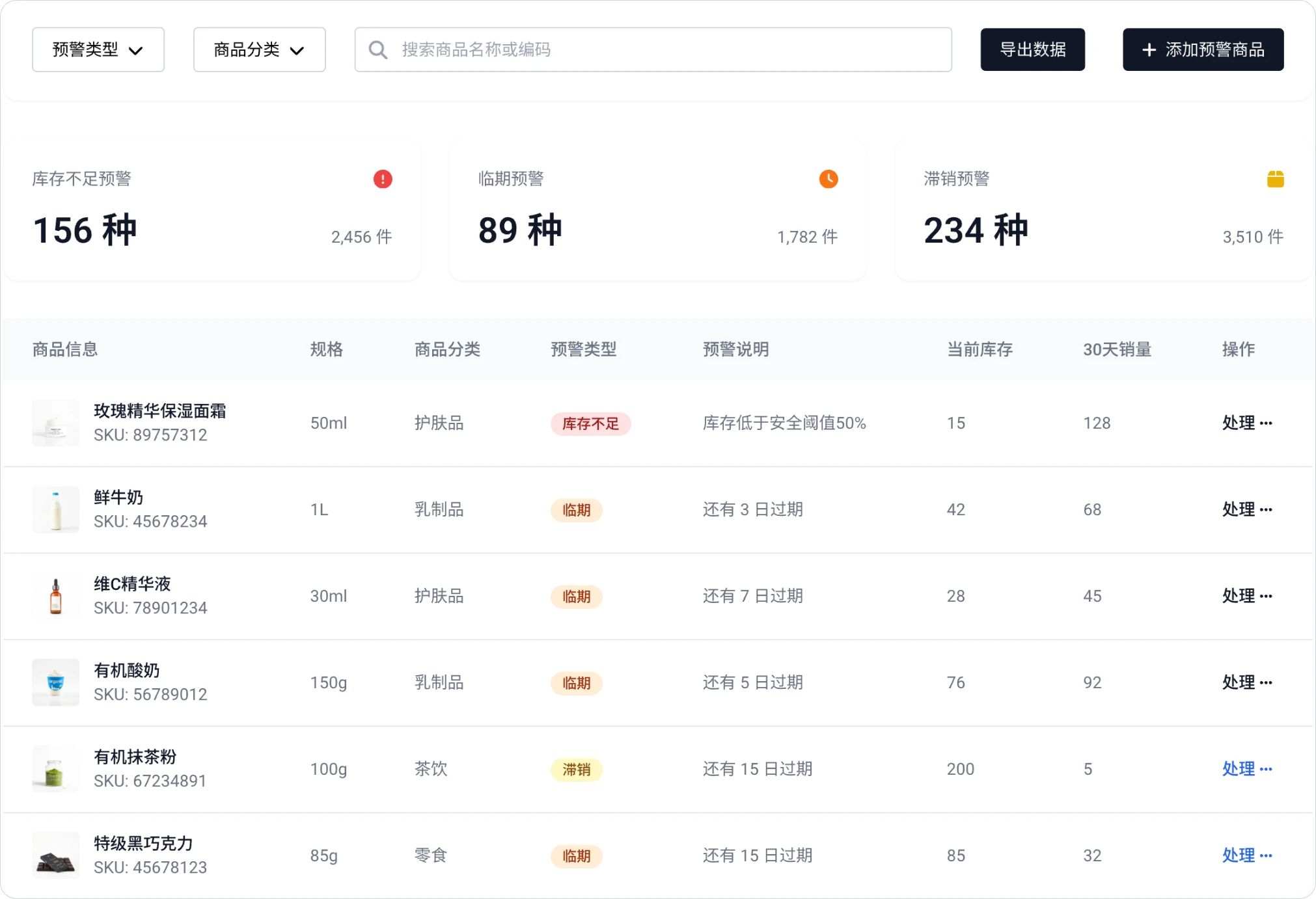Image resolution: width=1316 pixels, height=899 pixels.
Task: Open the 预警类型 filter dropdown
Action: tap(98, 49)
